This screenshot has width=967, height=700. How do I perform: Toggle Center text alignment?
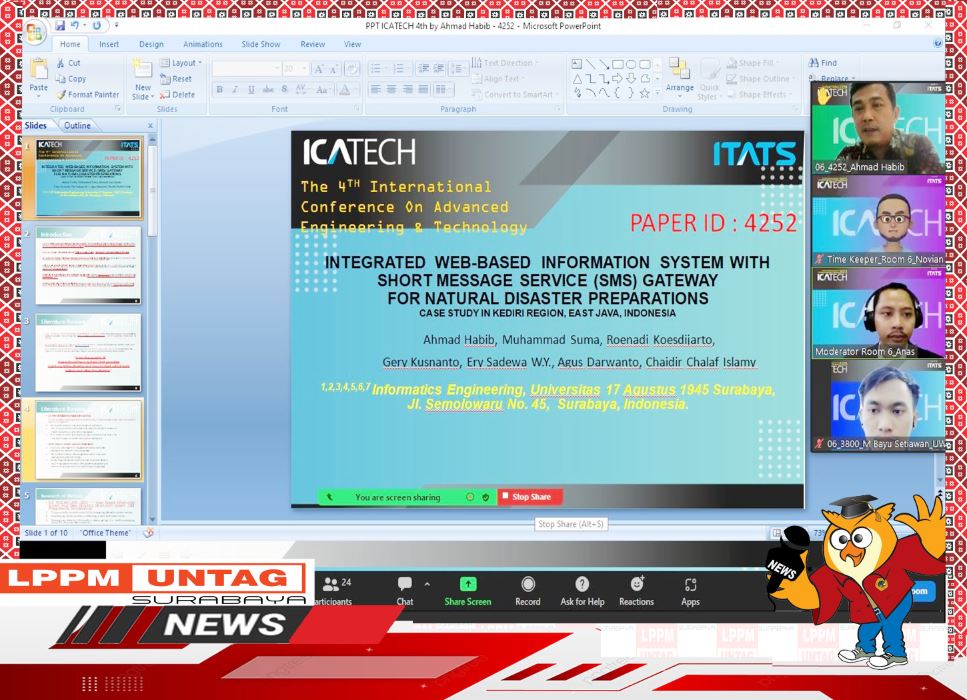392,90
